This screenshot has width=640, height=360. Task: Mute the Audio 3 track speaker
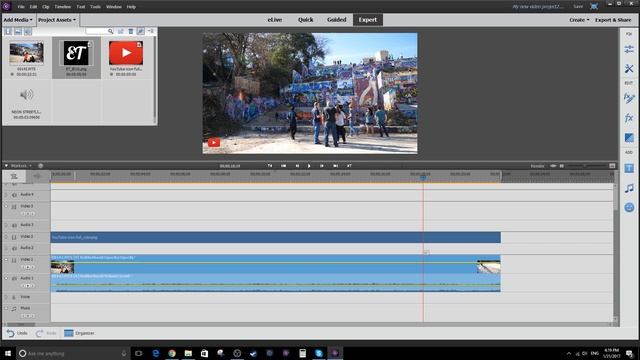click(14, 225)
